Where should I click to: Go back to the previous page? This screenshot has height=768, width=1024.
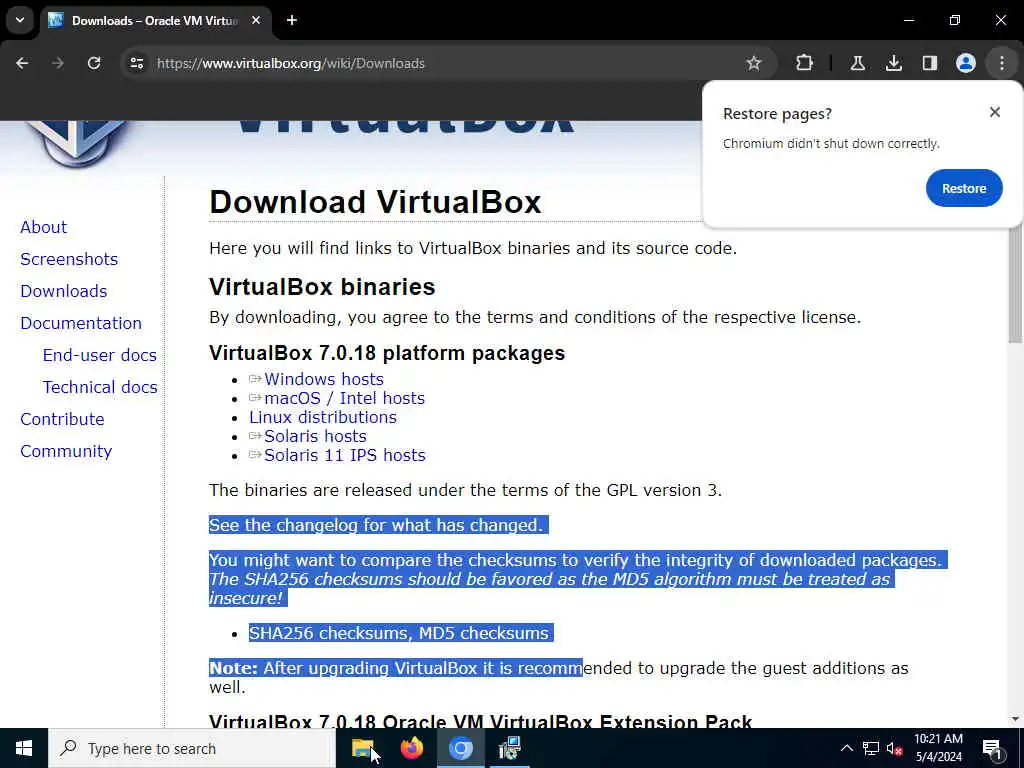pyautogui.click(x=22, y=63)
